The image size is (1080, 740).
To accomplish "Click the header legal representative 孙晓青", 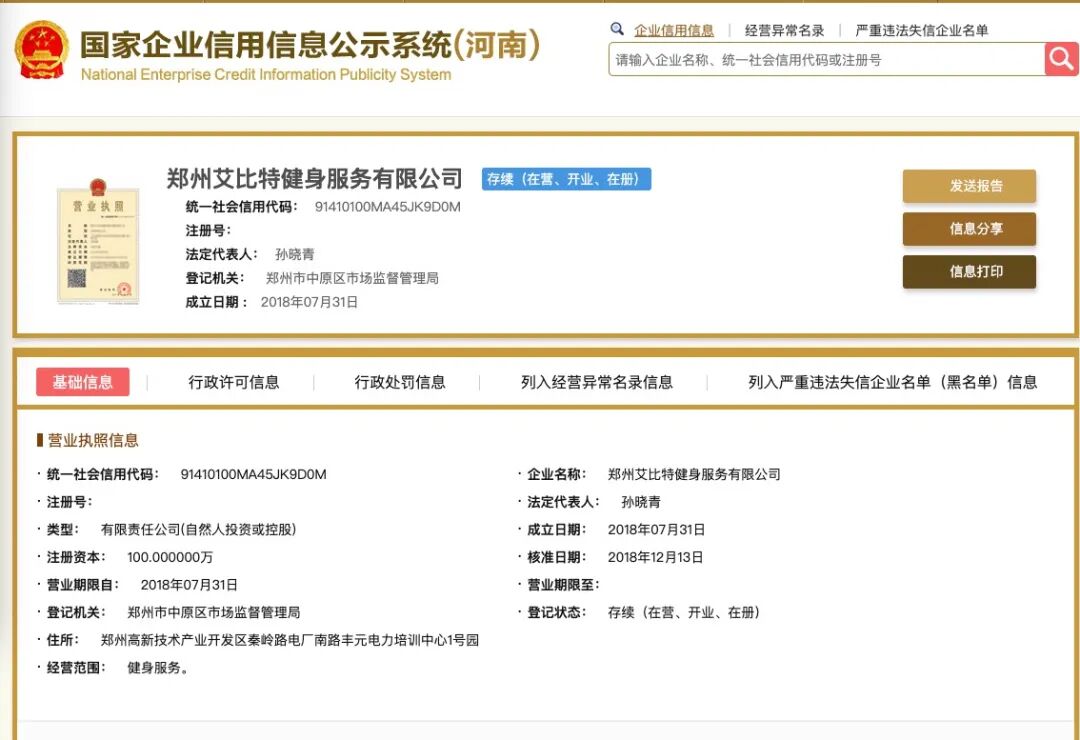I will (x=295, y=254).
